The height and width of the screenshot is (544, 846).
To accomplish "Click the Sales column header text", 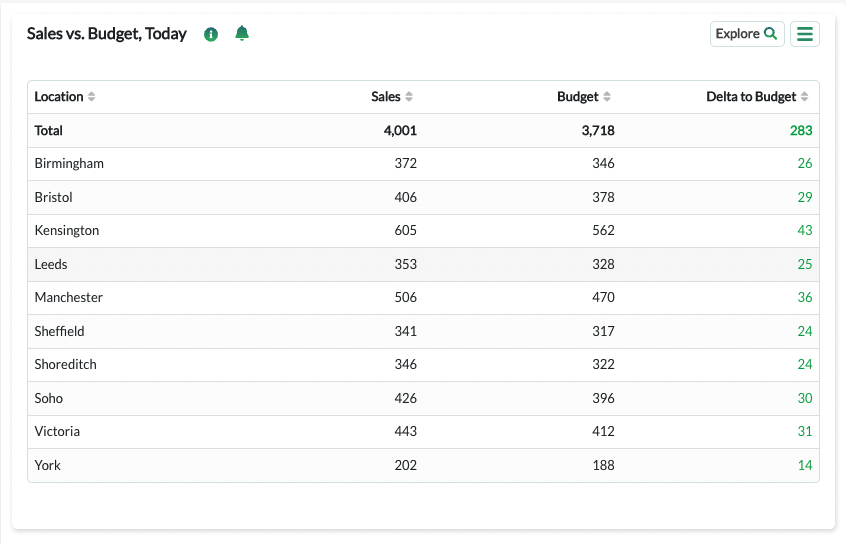I will point(386,97).
